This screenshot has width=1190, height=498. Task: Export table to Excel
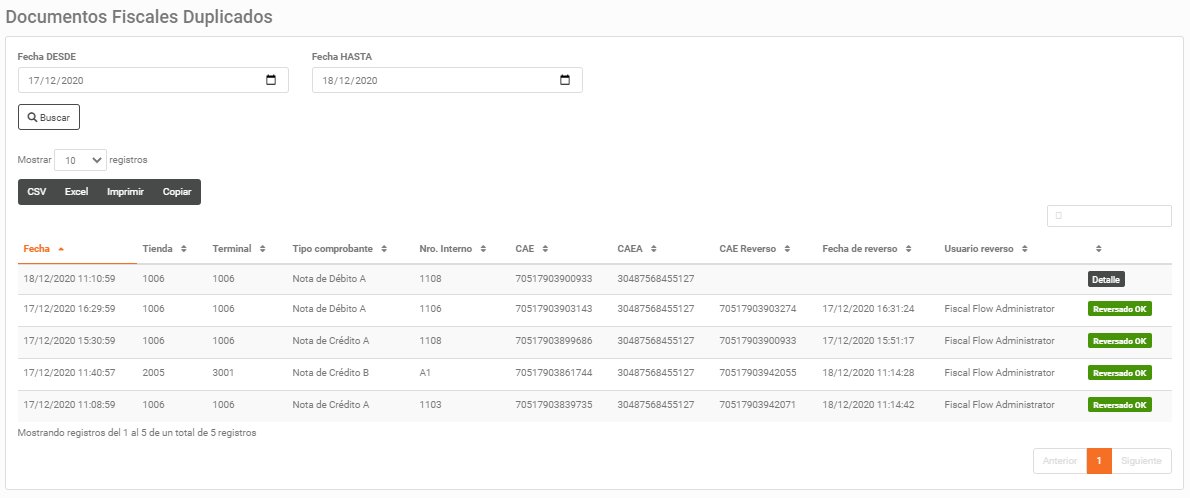click(77, 192)
